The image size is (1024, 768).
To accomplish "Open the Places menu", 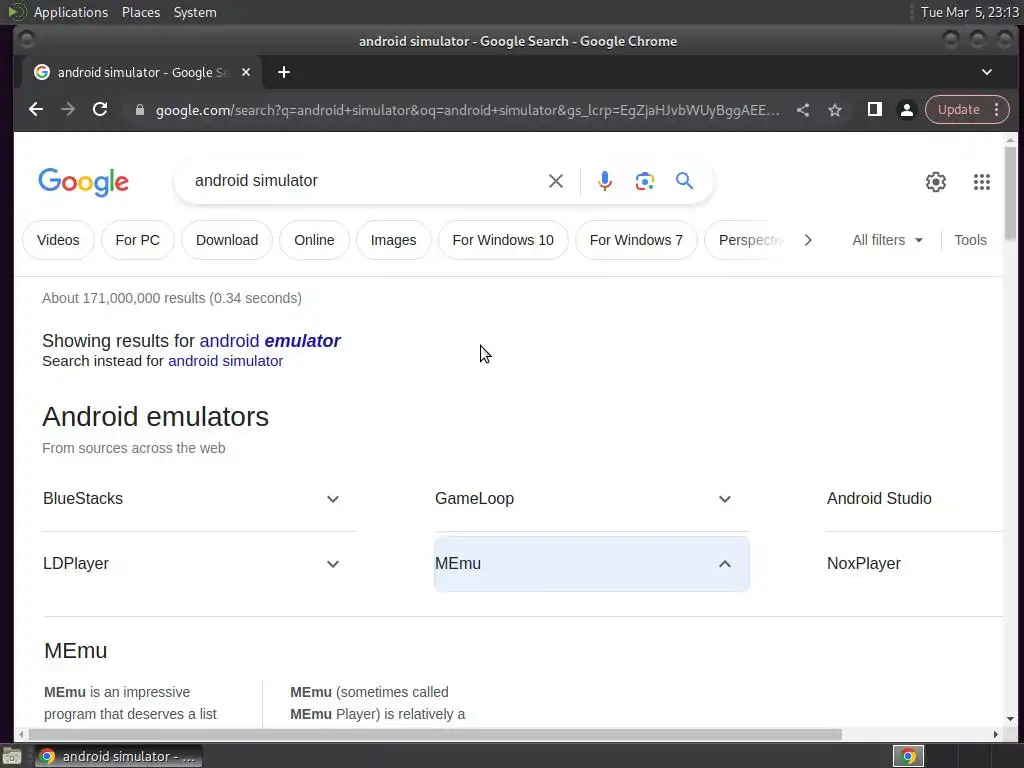I will pos(141,12).
